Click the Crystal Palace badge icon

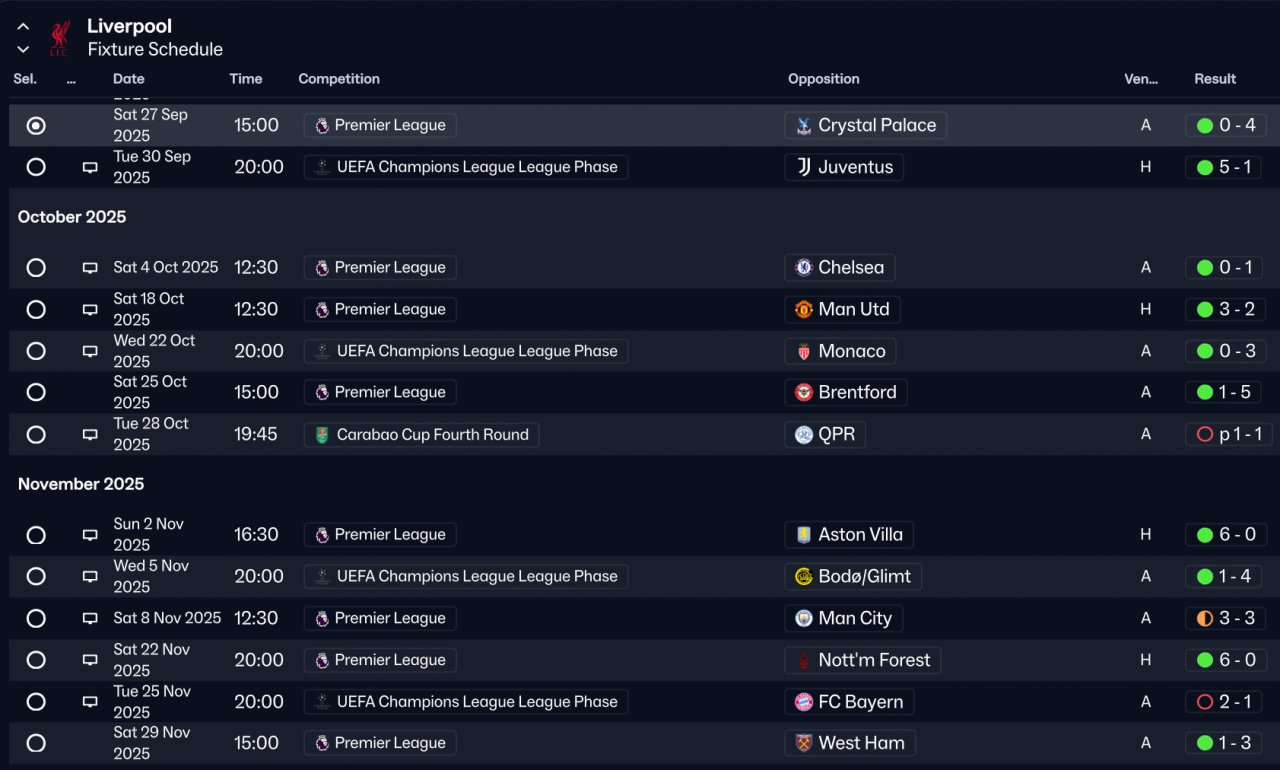click(803, 126)
